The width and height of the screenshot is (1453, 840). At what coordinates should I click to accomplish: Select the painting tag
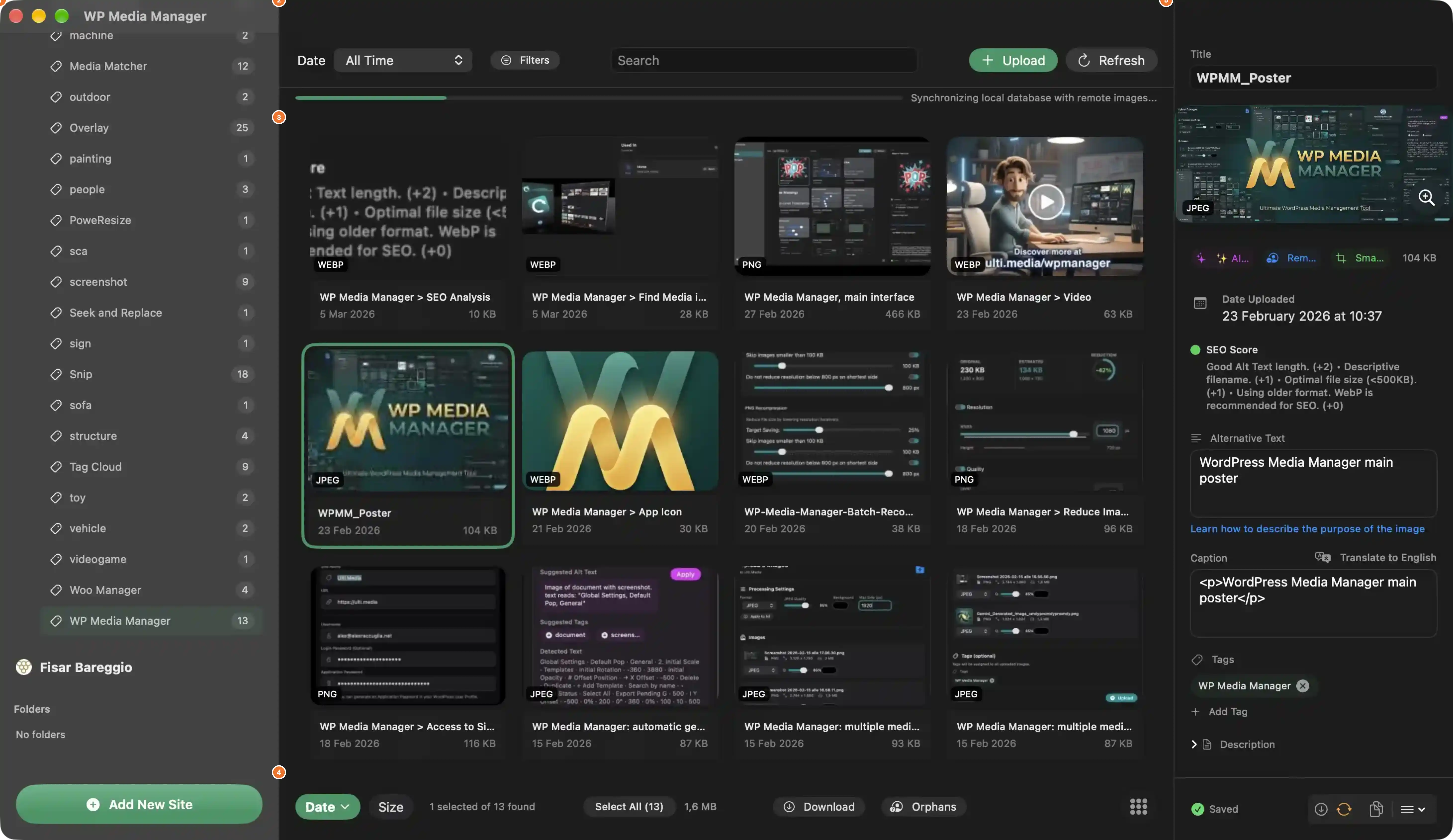(x=152, y=159)
